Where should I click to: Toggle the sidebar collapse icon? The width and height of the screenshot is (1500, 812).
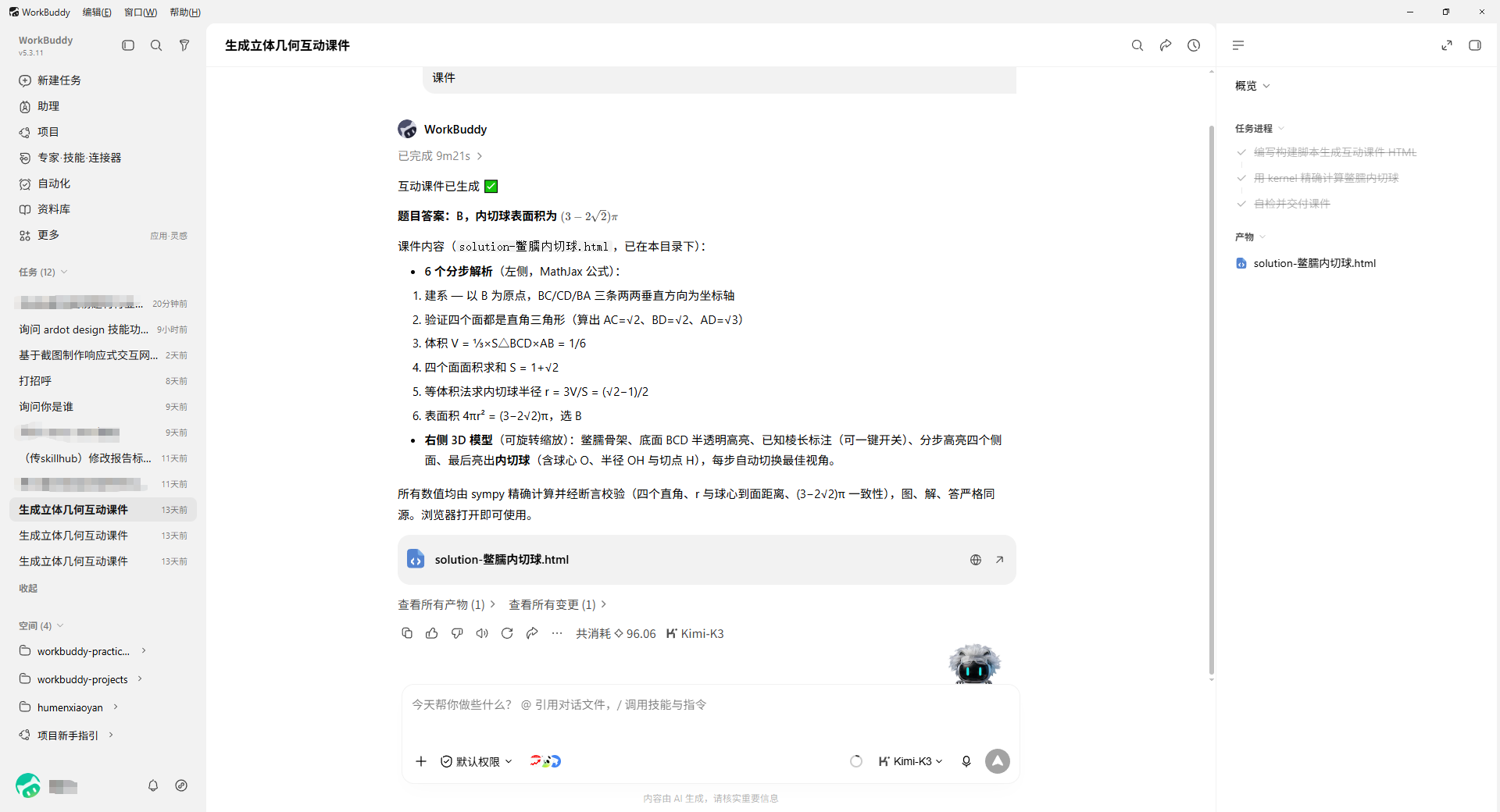[x=128, y=45]
